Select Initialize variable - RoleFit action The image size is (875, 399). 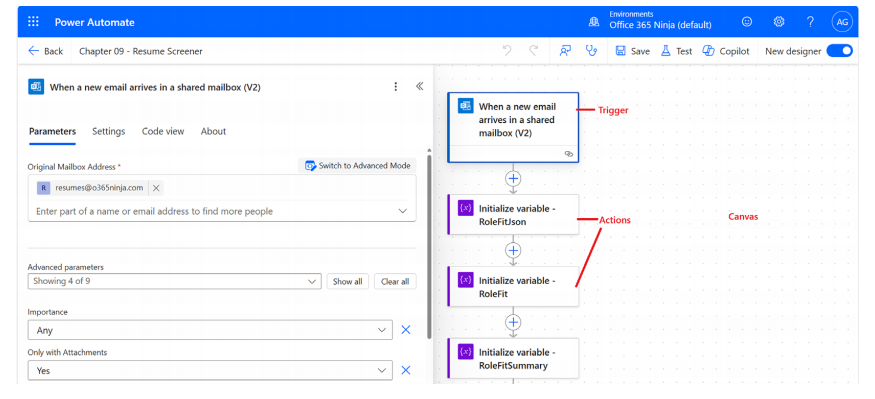pyautogui.click(x=513, y=286)
